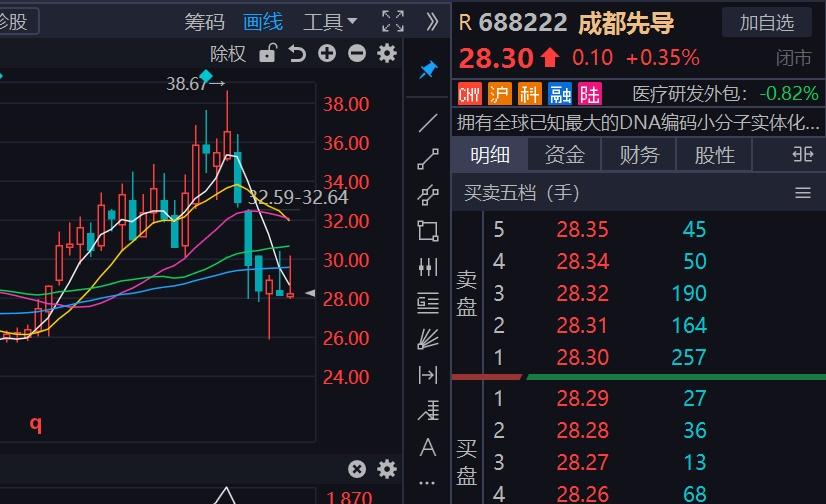Screen dimensions: 826x504
Task: Collapse side panel with double chevron
Action: (432, 22)
